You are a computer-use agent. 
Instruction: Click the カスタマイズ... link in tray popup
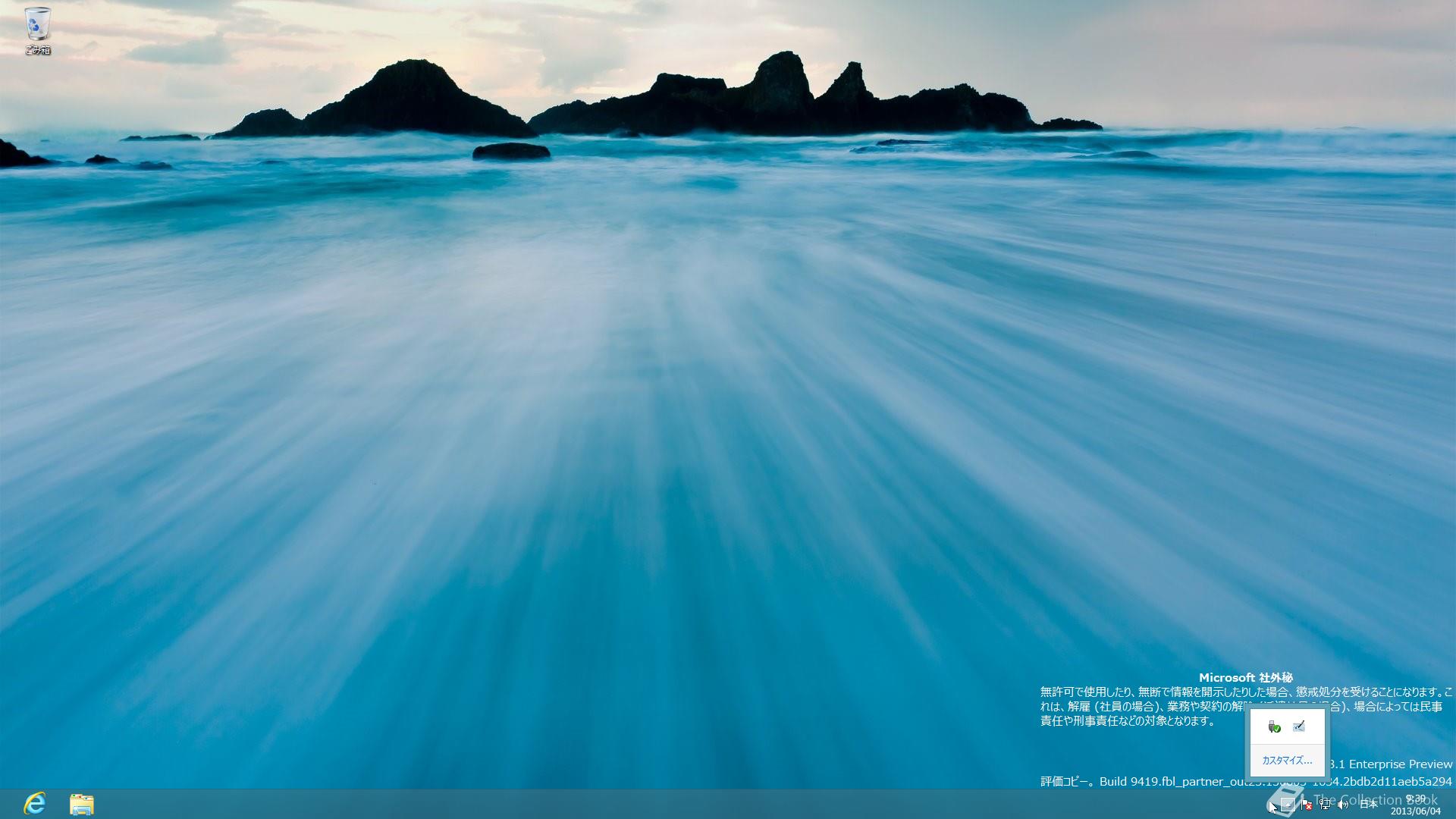1287,760
